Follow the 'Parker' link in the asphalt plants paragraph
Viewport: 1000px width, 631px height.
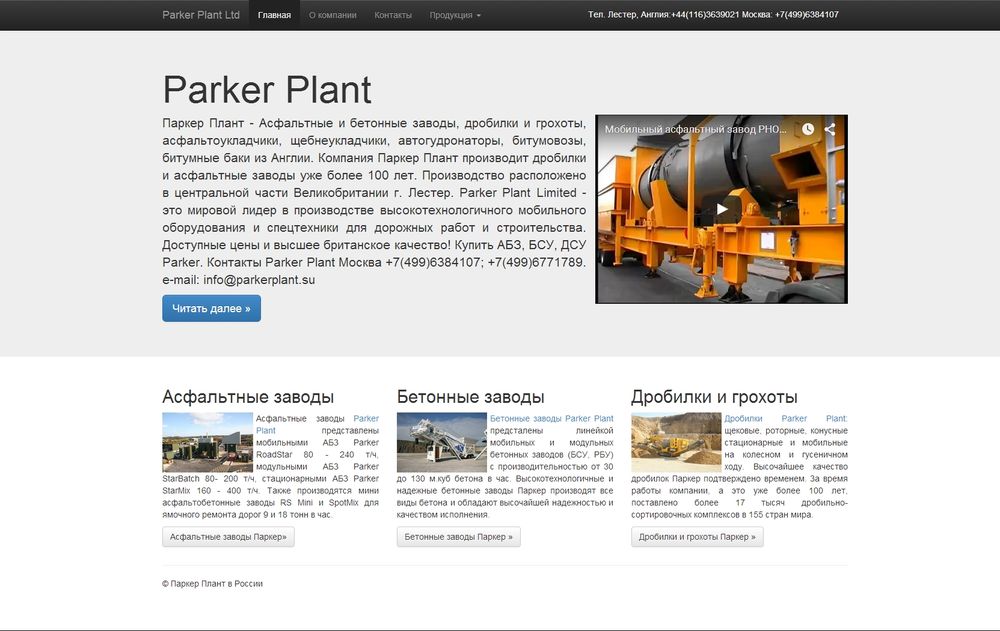click(366, 419)
